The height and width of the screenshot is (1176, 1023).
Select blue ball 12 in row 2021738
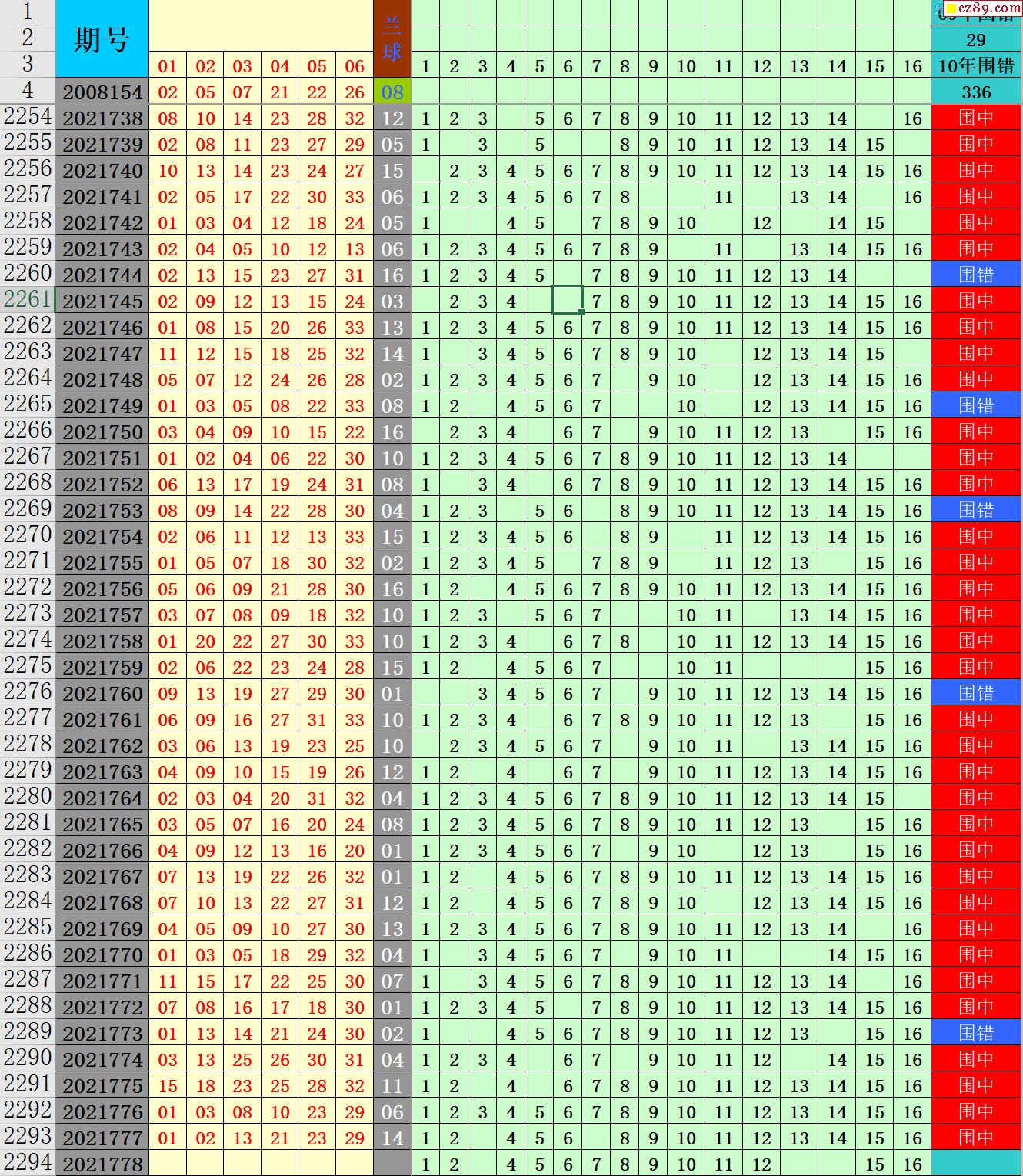point(392,118)
